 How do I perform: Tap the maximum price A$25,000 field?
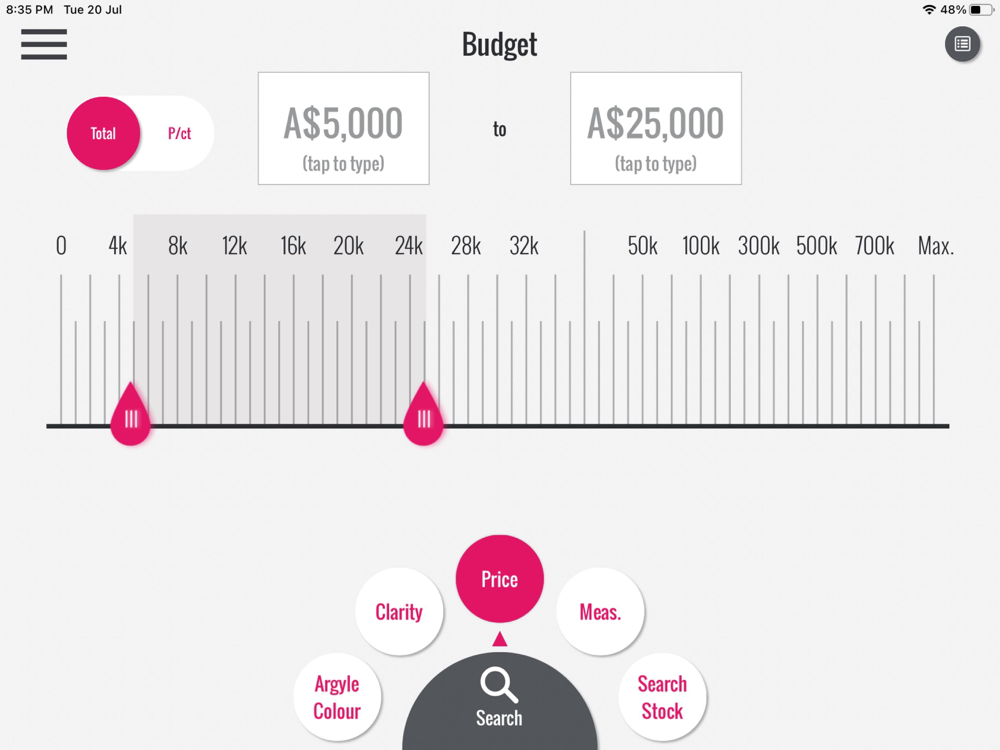[655, 129]
